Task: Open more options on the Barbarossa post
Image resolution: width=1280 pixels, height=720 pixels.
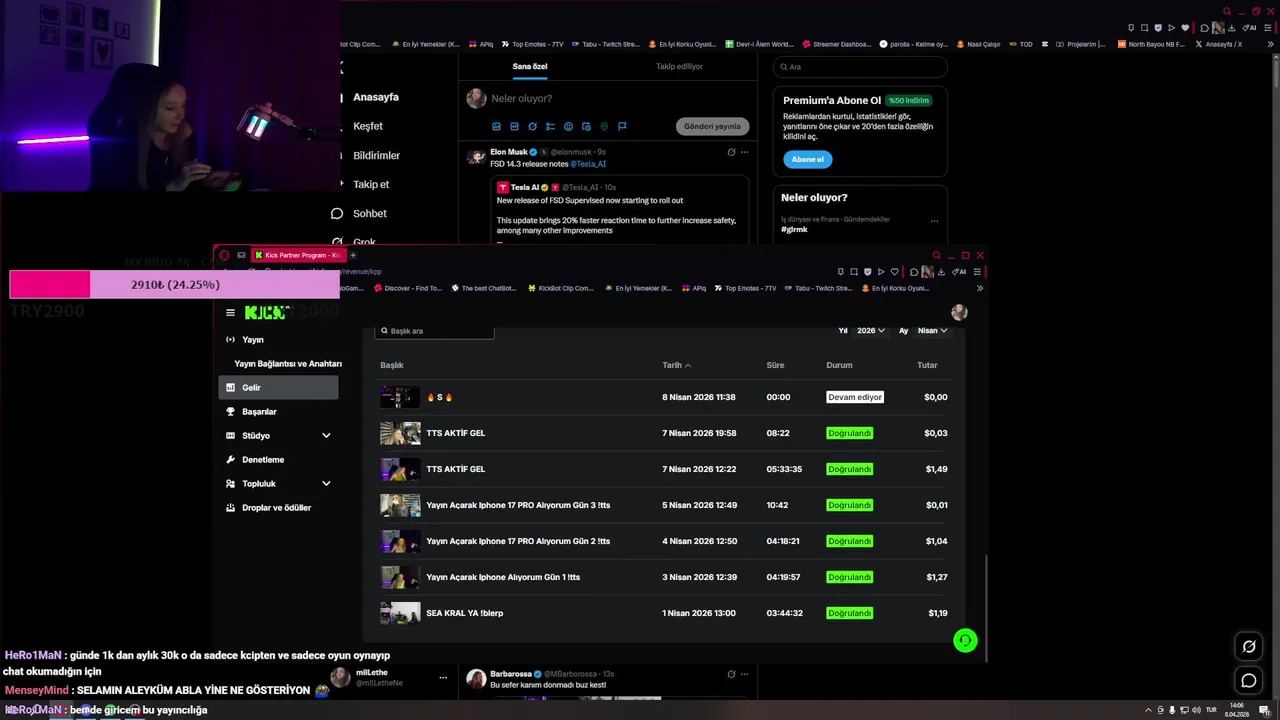Action: pos(744,674)
